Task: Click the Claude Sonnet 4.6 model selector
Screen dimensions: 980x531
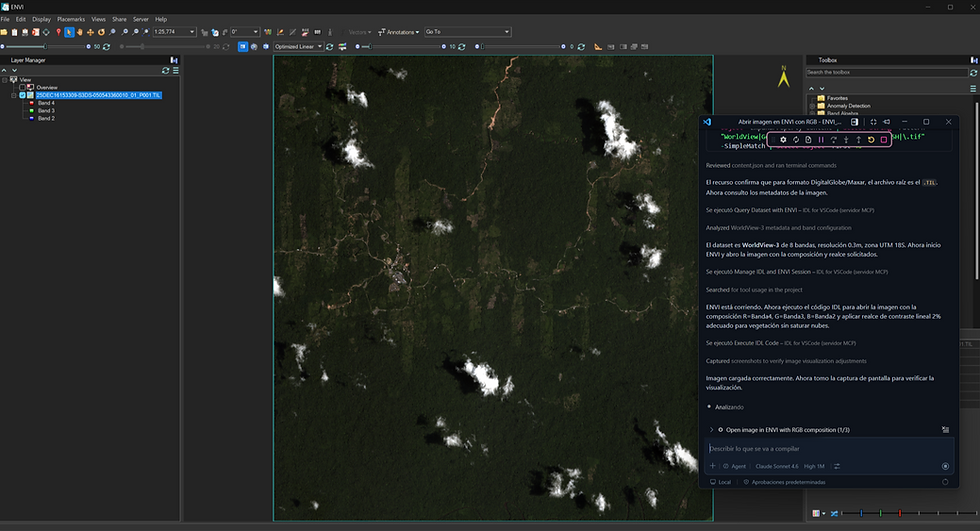Action: tap(777, 466)
